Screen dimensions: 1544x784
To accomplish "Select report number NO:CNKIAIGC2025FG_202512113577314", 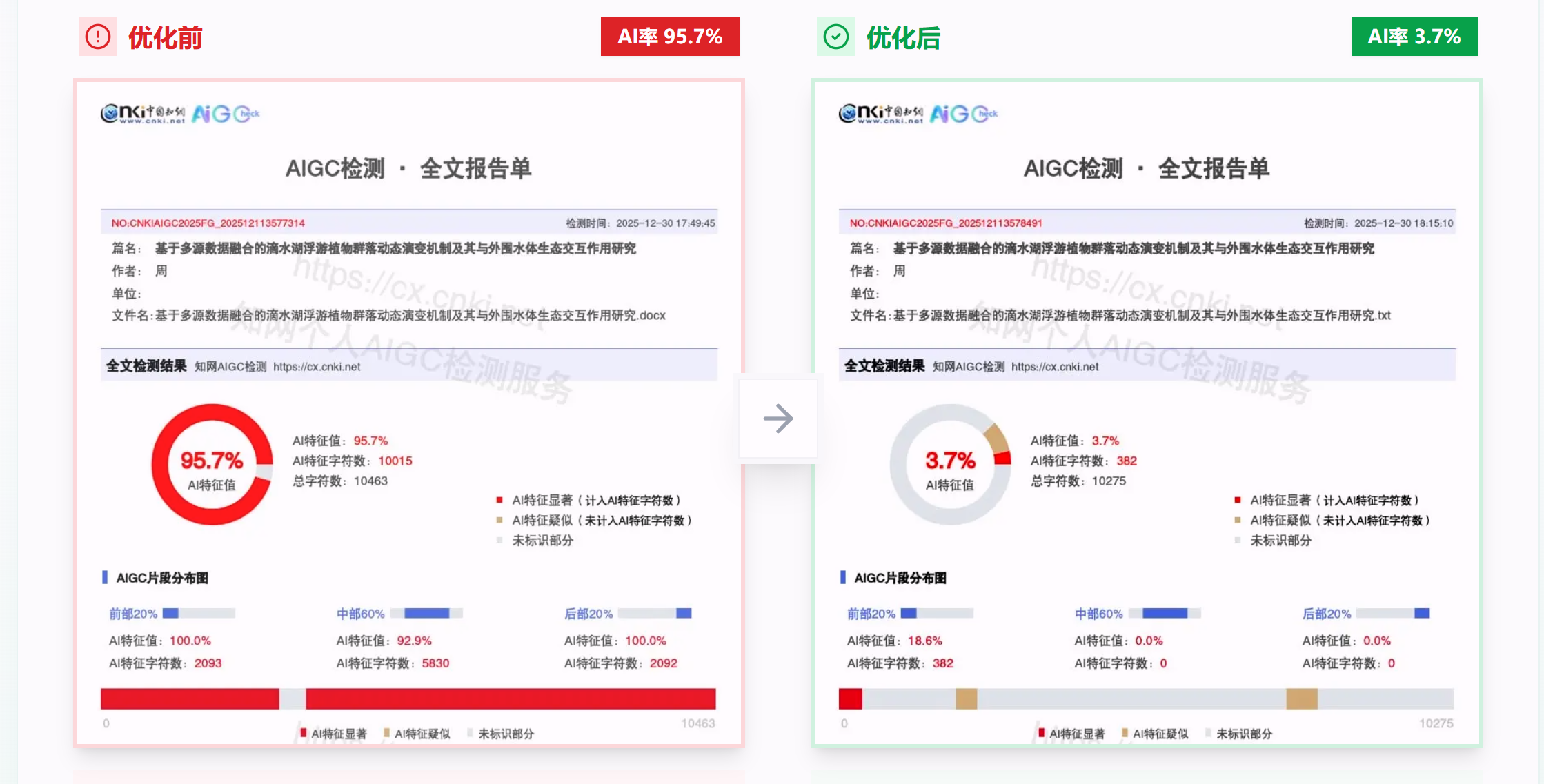I will coord(208,223).
